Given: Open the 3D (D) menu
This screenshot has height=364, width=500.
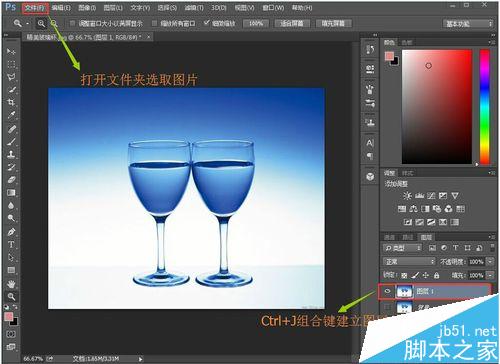Looking at the screenshot, I should 219,8.
